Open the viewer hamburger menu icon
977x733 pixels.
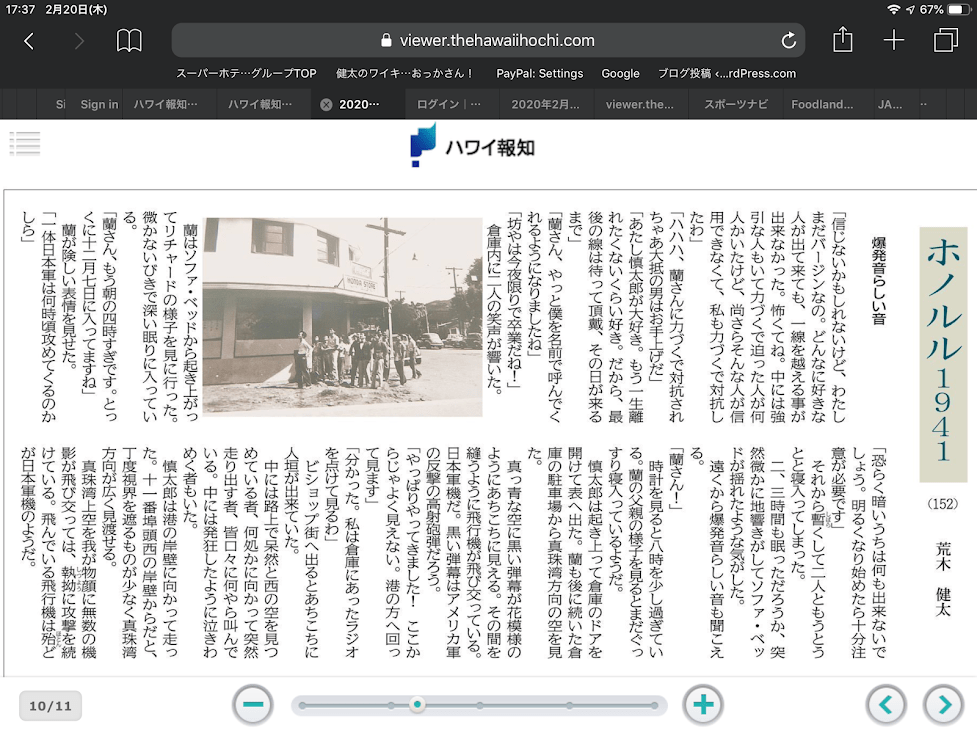pos(25,143)
